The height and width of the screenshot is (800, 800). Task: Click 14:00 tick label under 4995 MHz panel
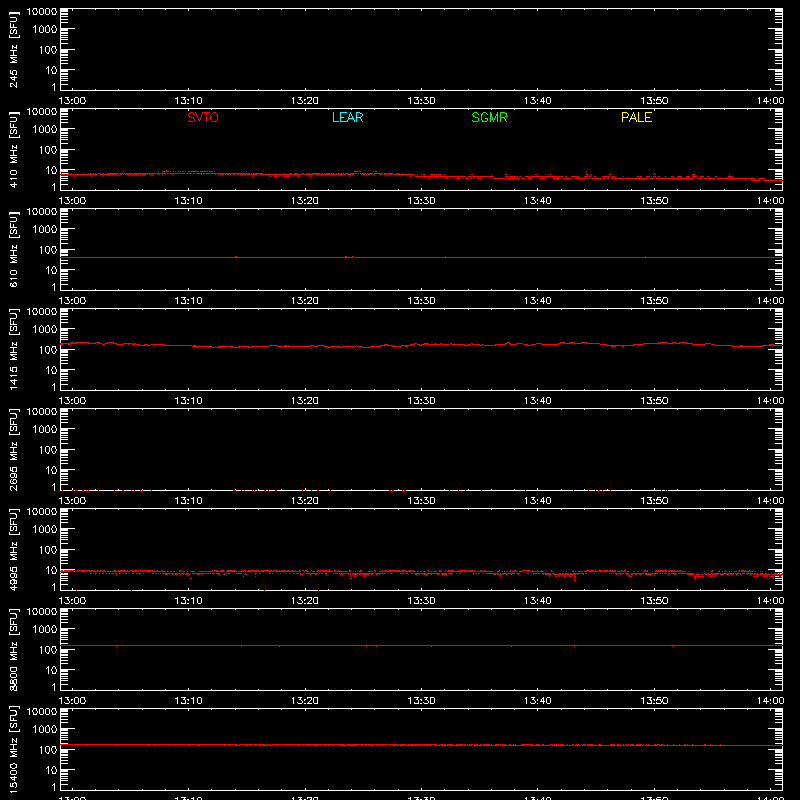tap(770, 601)
